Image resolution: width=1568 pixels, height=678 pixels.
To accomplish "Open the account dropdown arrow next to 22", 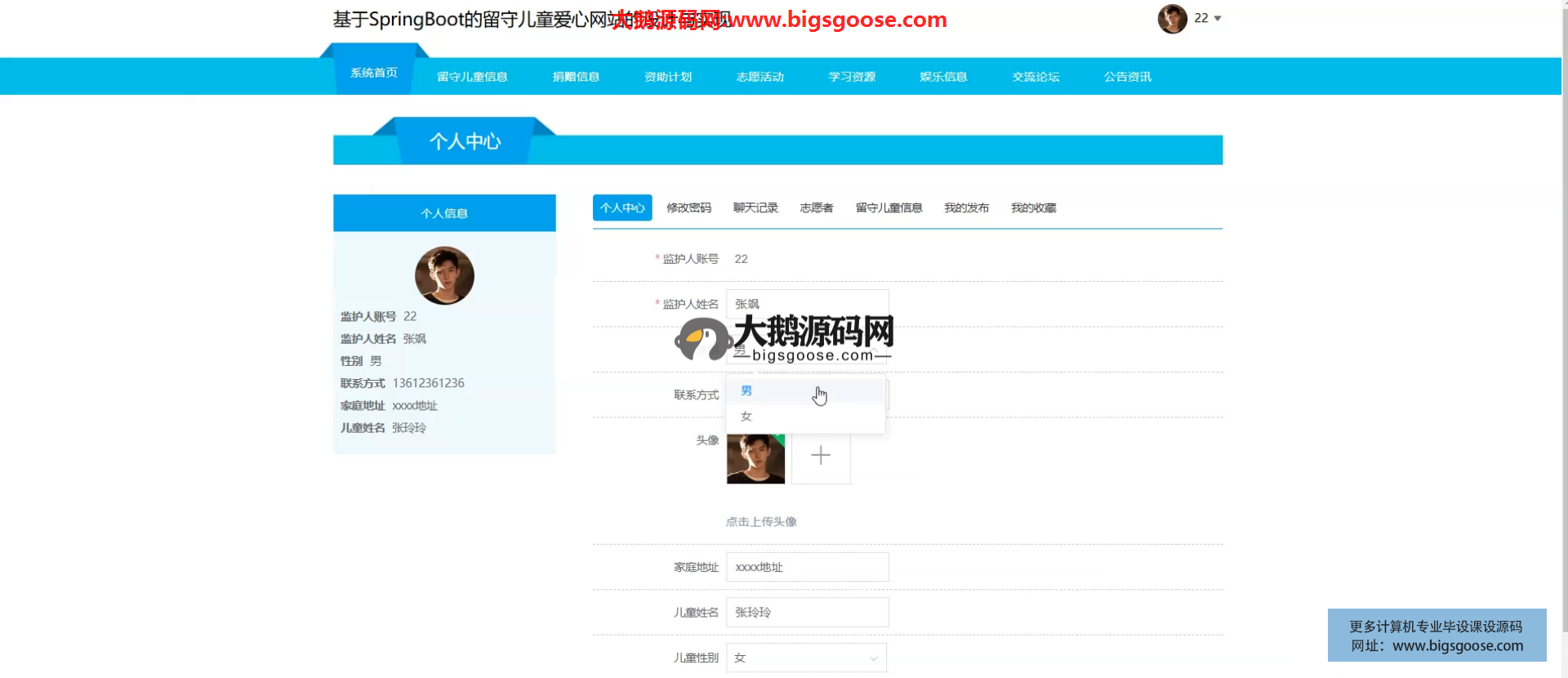I will coord(1218,19).
